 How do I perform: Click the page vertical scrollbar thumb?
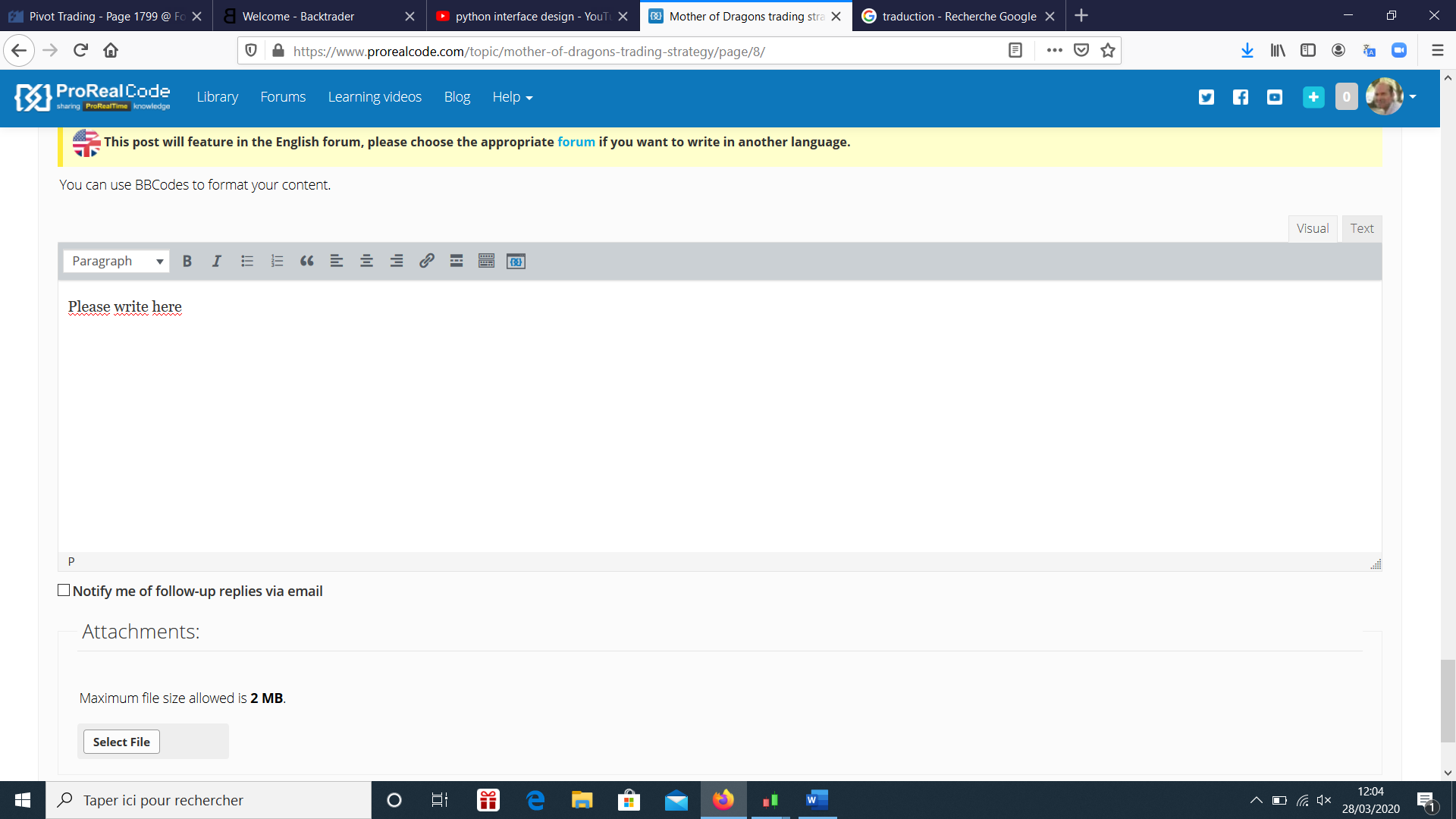[x=1448, y=701]
